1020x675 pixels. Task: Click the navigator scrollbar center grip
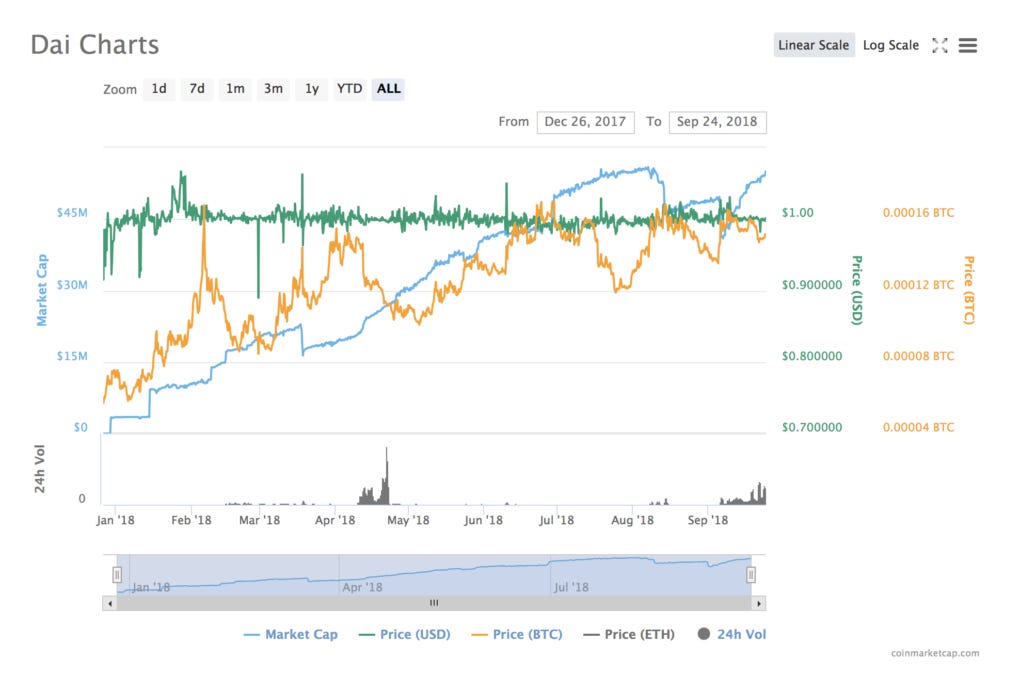pyautogui.click(x=434, y=603)
